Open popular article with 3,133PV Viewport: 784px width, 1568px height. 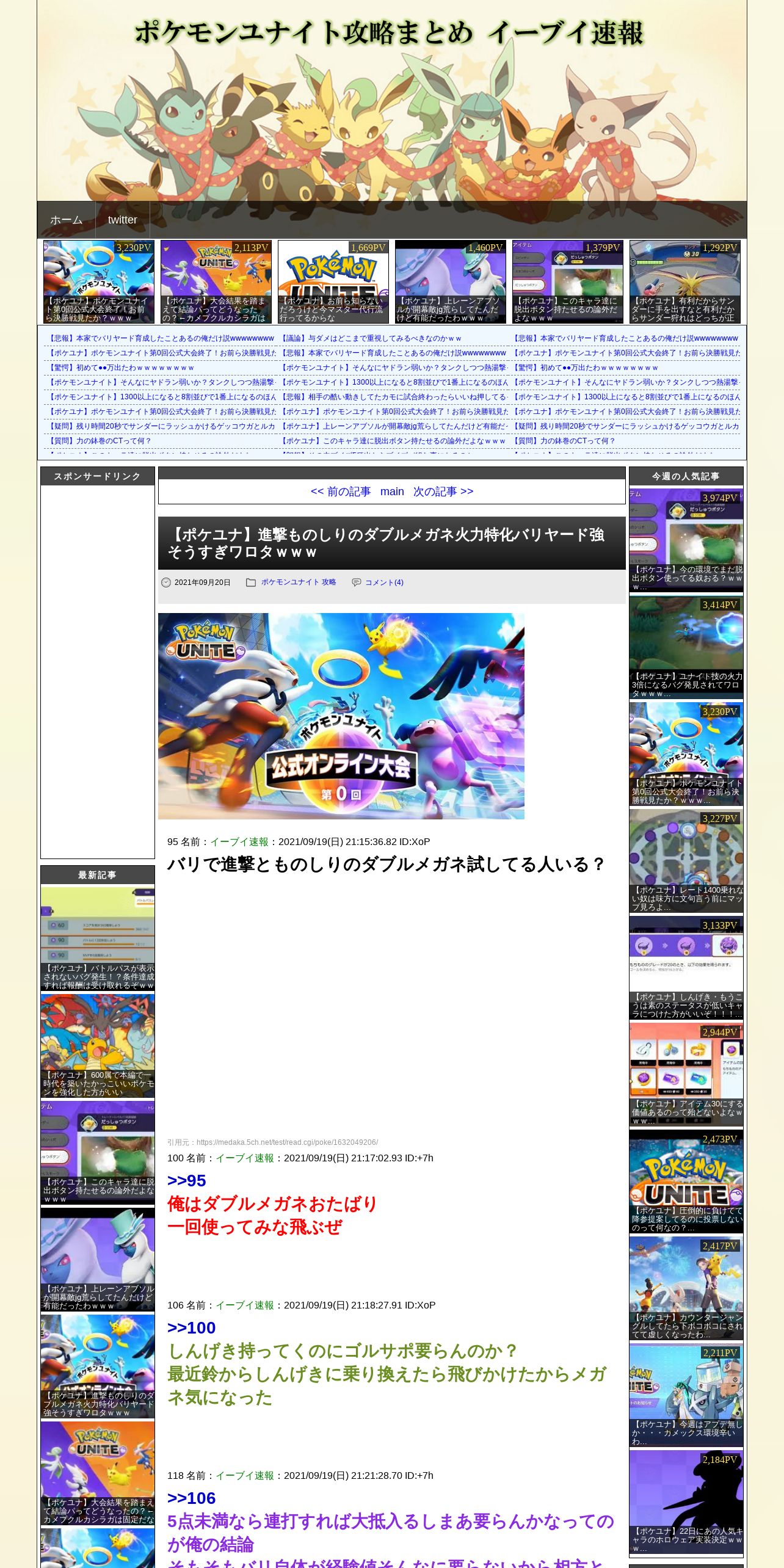tap(686, 968)
